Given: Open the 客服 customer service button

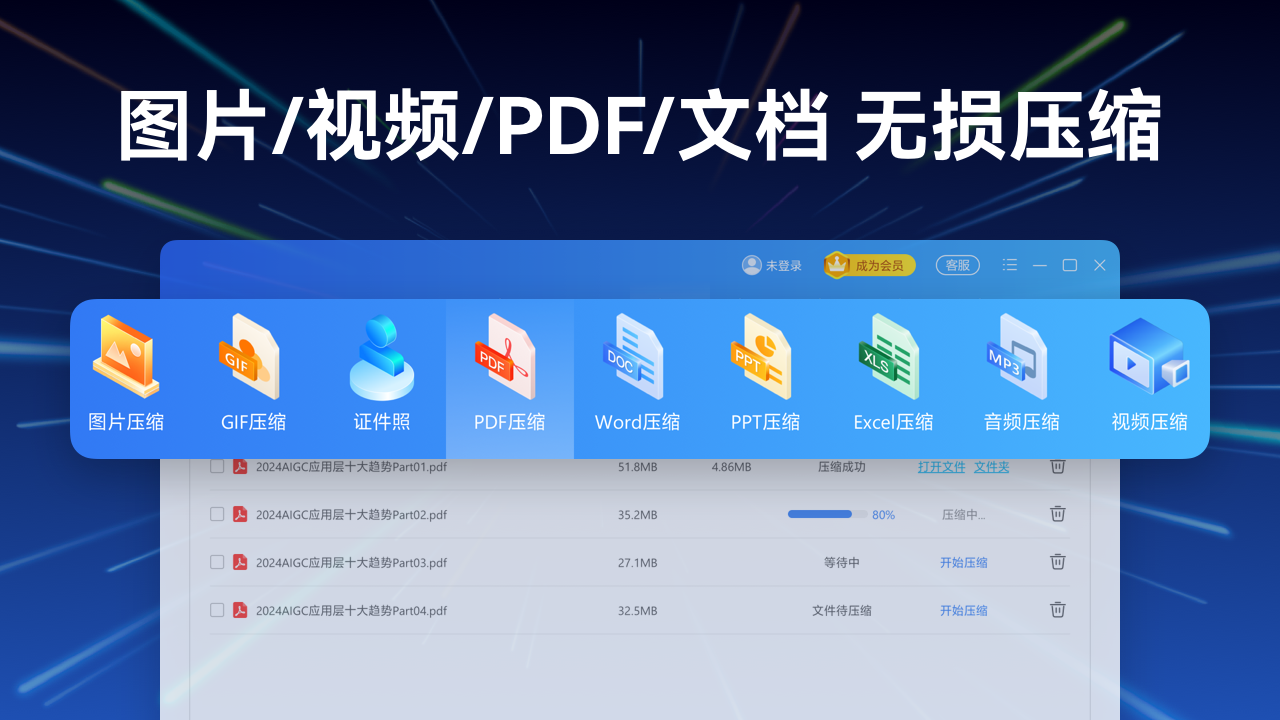Looking at the screenshot, I should click(x=957, y=265).
